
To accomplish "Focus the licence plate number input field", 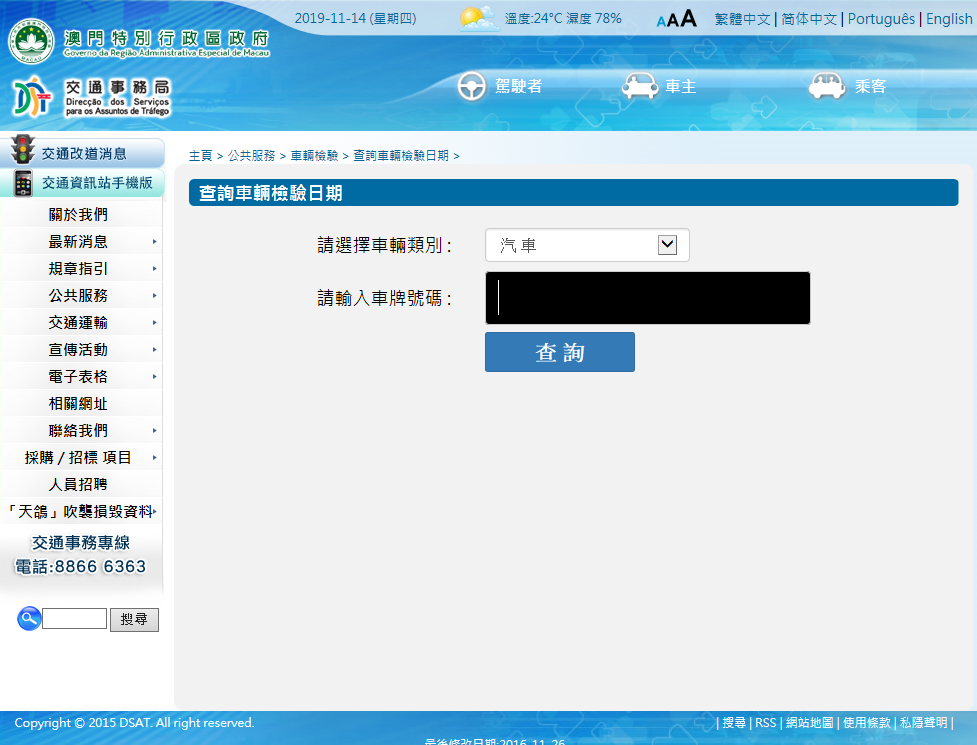I will tap(647, 298).
